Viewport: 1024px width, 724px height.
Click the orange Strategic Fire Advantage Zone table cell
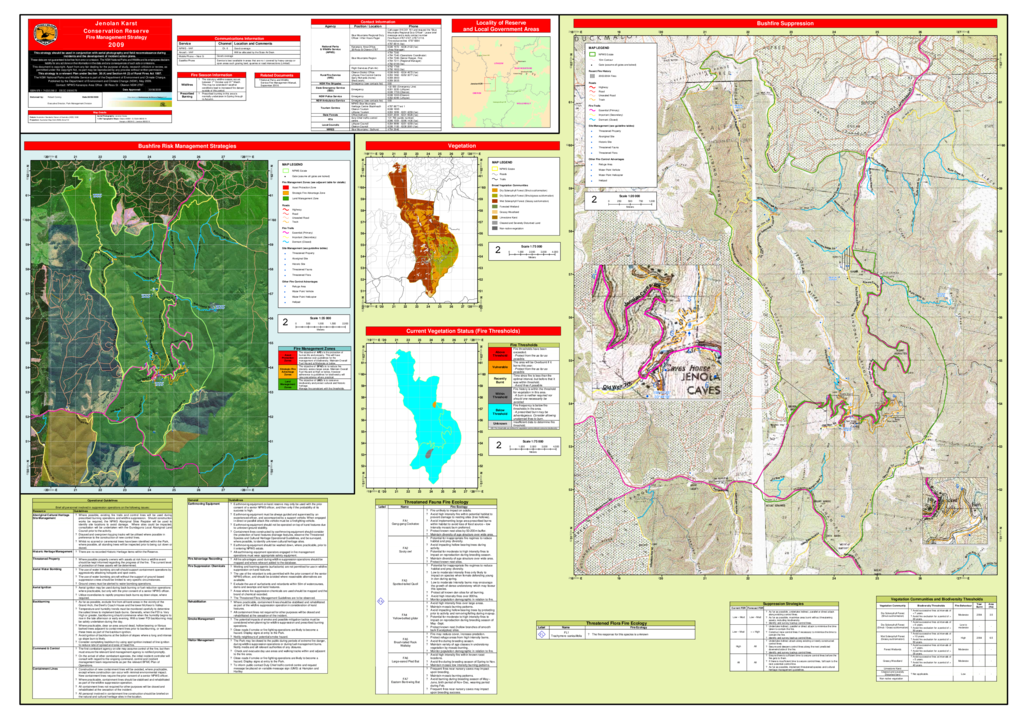click(288, 371)
